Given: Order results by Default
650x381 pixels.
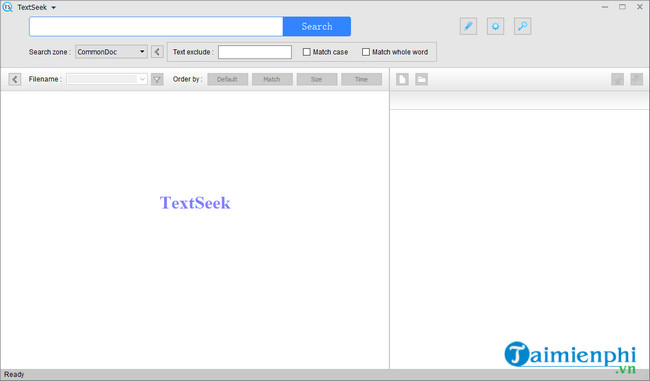Looking at the screenshot, I should (x=228, y=79).
